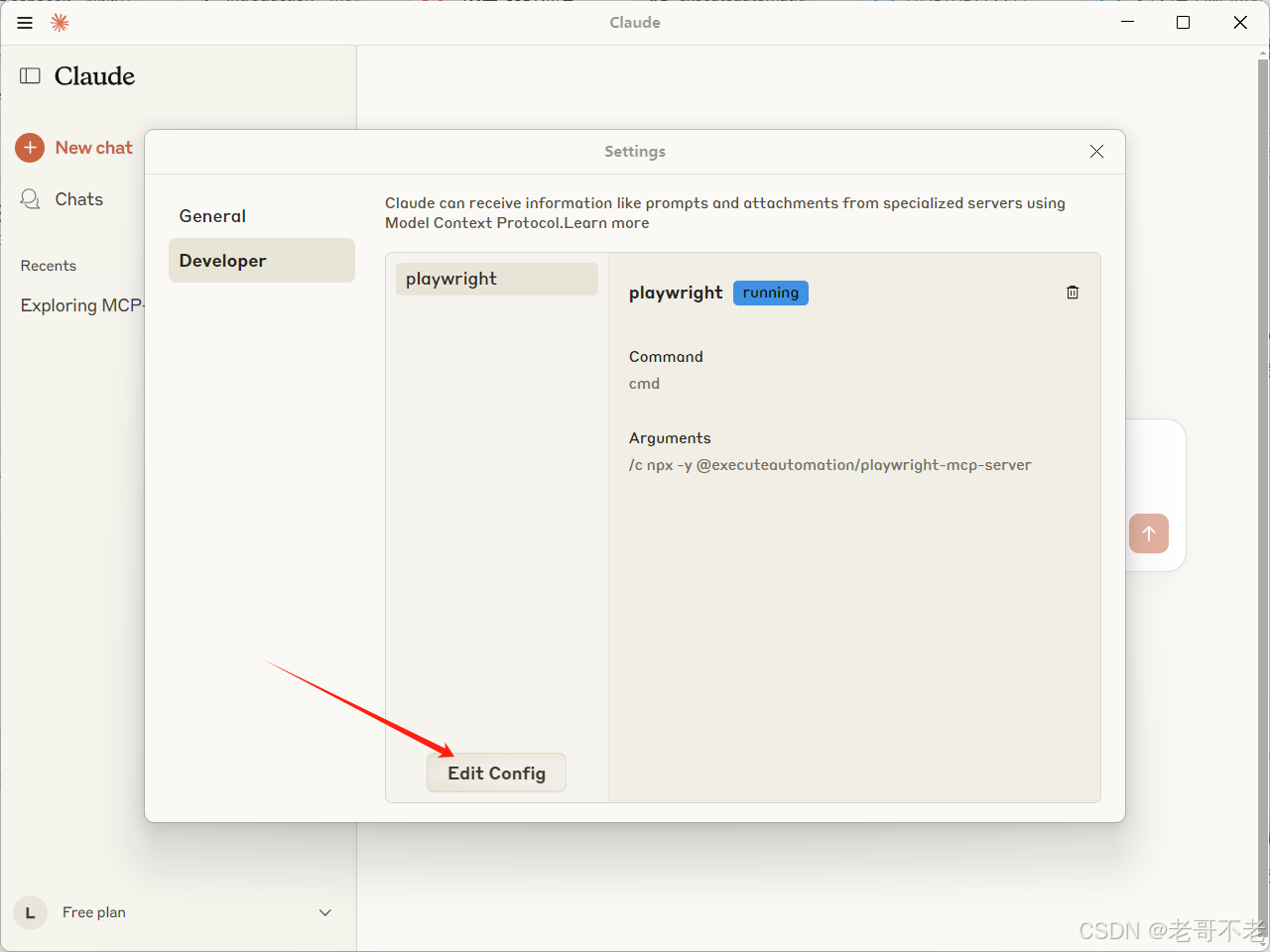Open the Exploring MCP recent chat
This screenshot has width=1270, height=952.
point(82,305)
